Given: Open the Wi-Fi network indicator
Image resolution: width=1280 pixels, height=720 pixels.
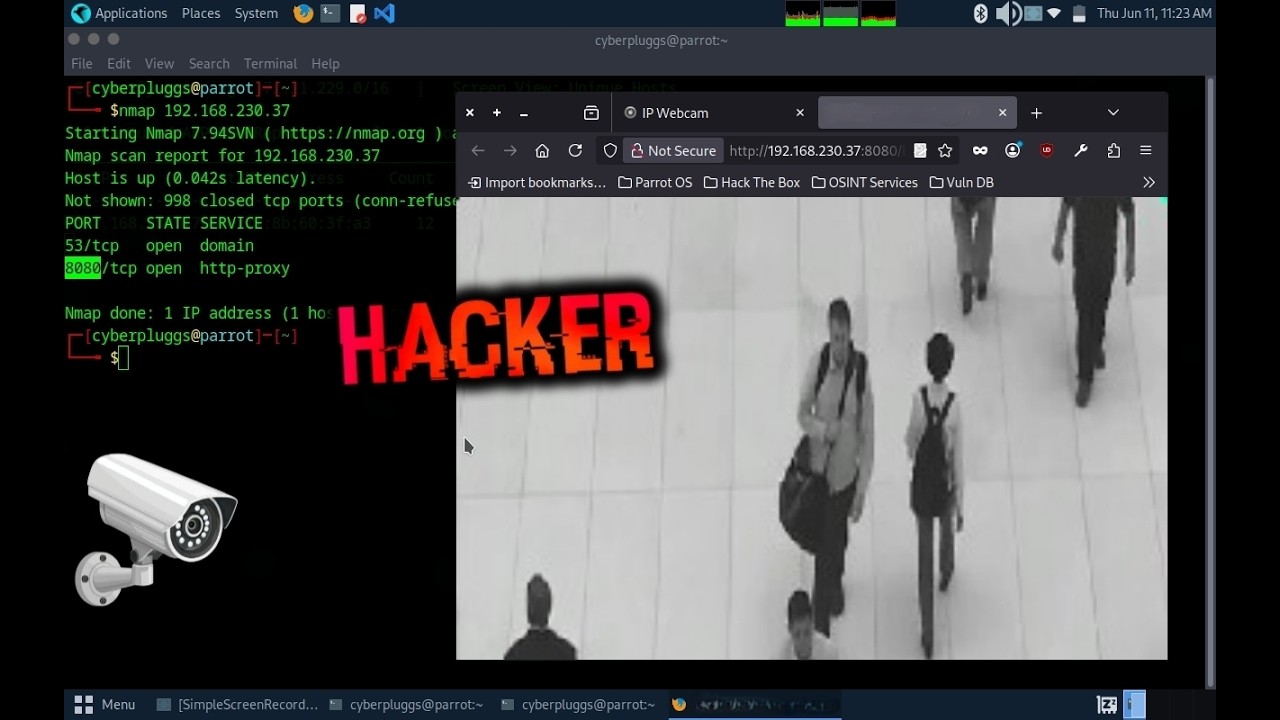Looking at the screenshot, I should tap(1054, 13).
